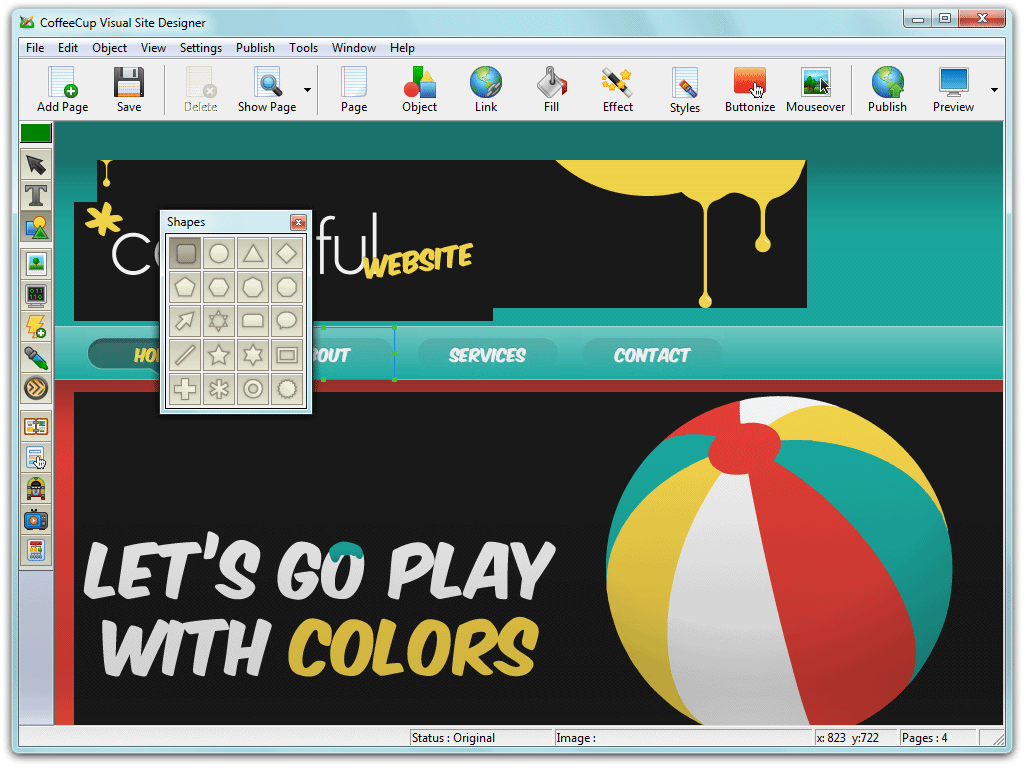Open the Preview dropdown arrow

click(x=993, y=88)
